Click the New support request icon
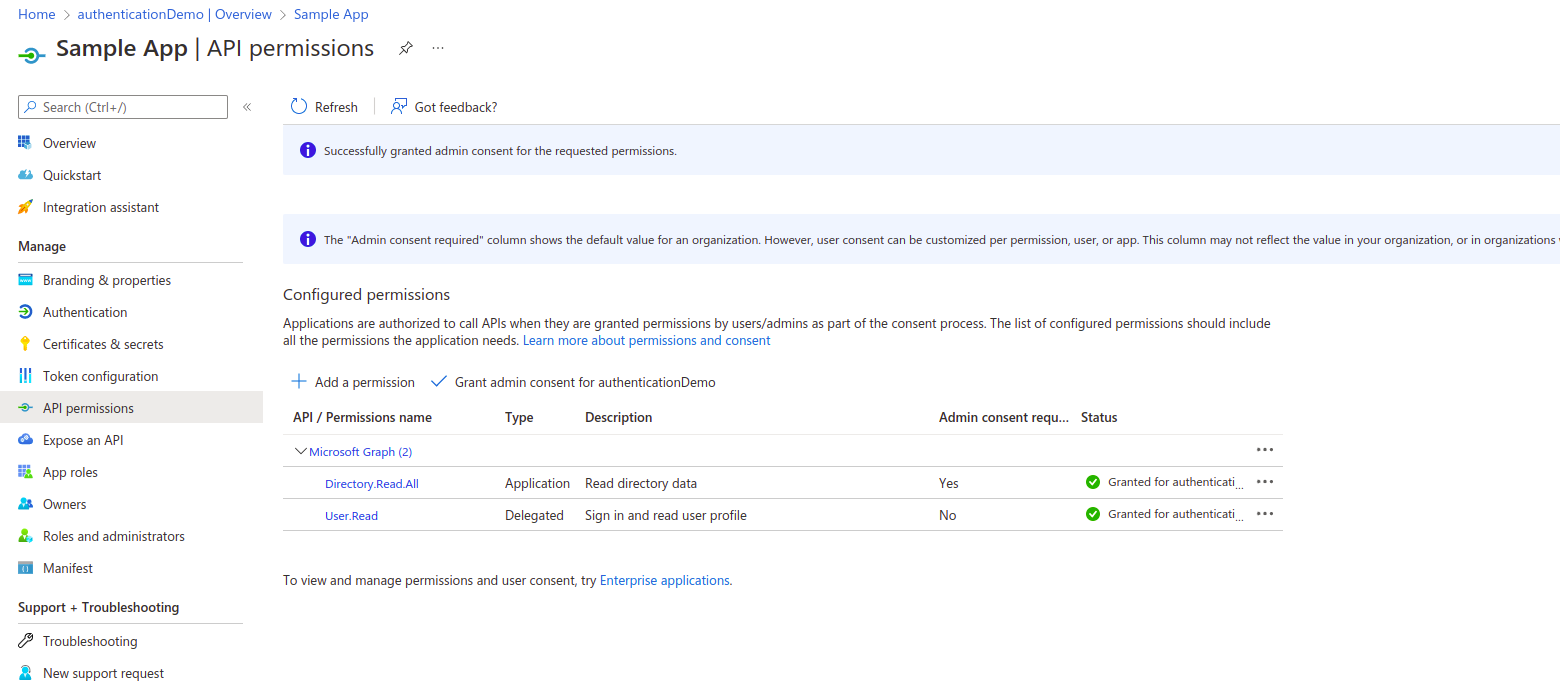Viewport: 1560px width, 693px height. (26, 673)
